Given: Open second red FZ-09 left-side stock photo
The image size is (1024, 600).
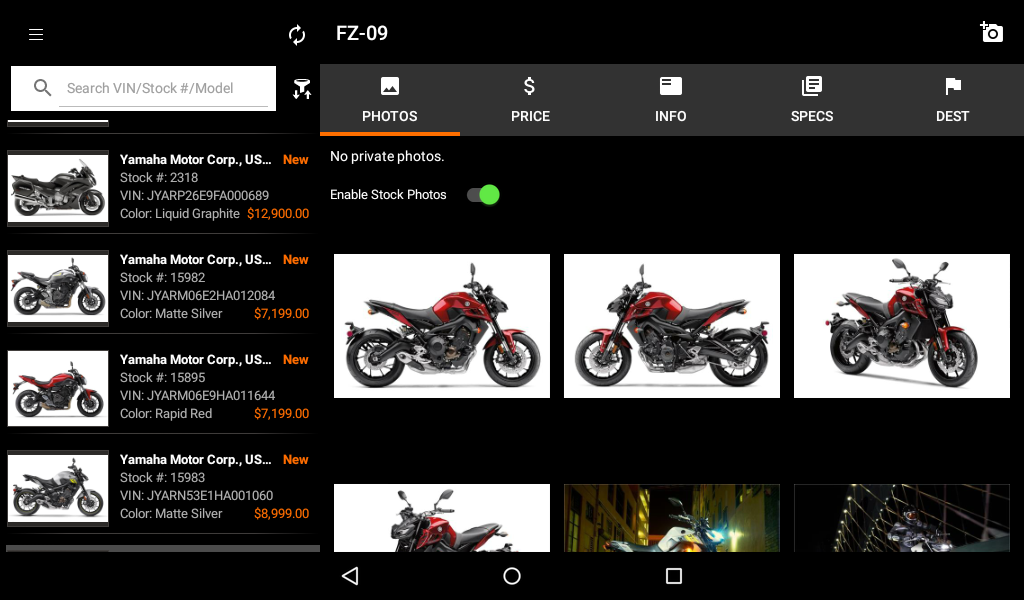Looking at the screenshot, I should pos(672,326).
